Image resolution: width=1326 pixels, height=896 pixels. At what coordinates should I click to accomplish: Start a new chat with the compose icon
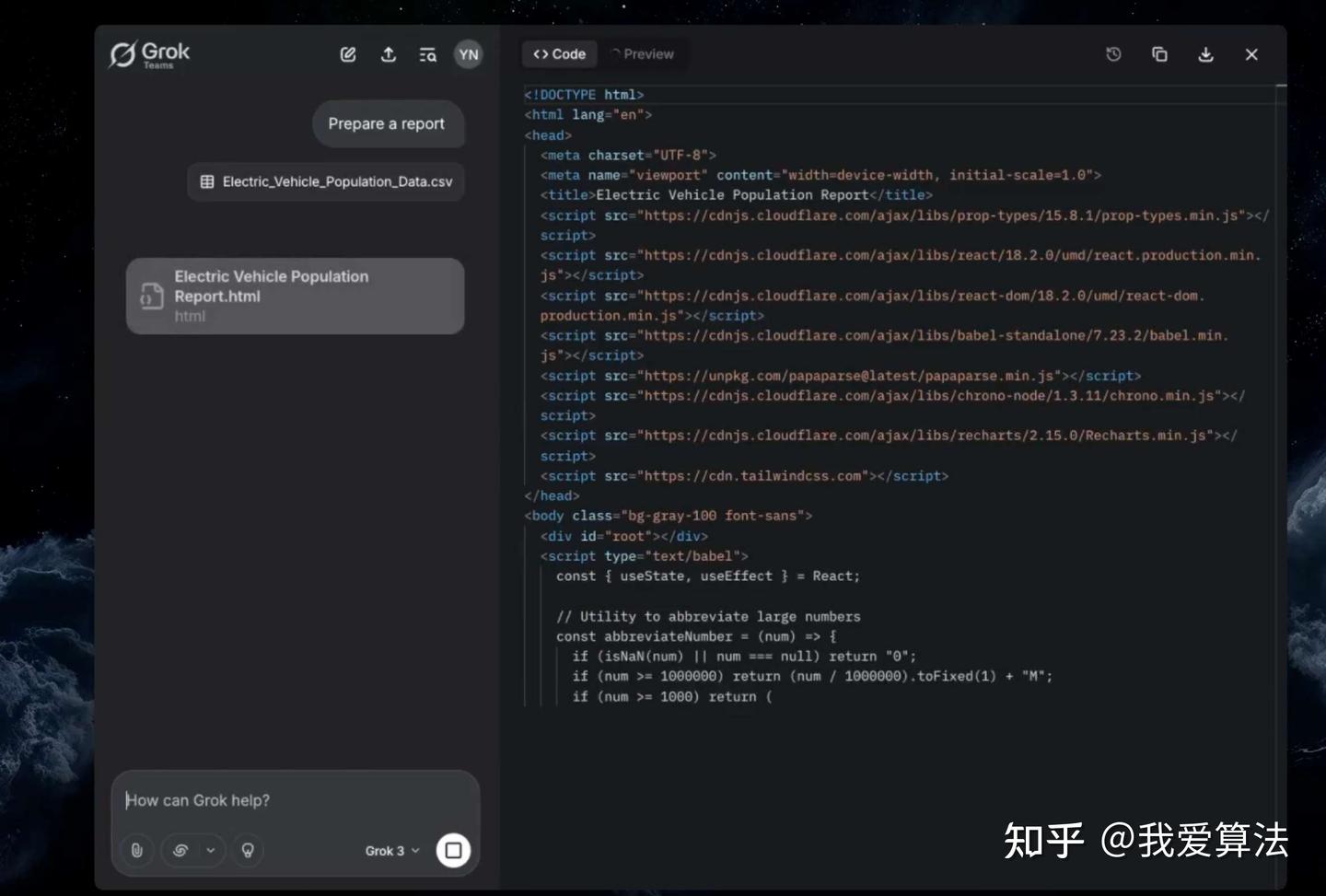(x=347, y=54)
